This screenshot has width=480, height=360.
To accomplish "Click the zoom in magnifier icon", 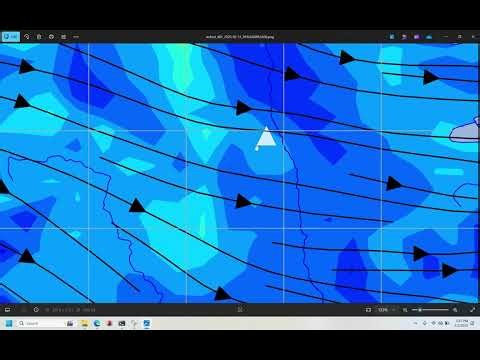I will (455, 310).
